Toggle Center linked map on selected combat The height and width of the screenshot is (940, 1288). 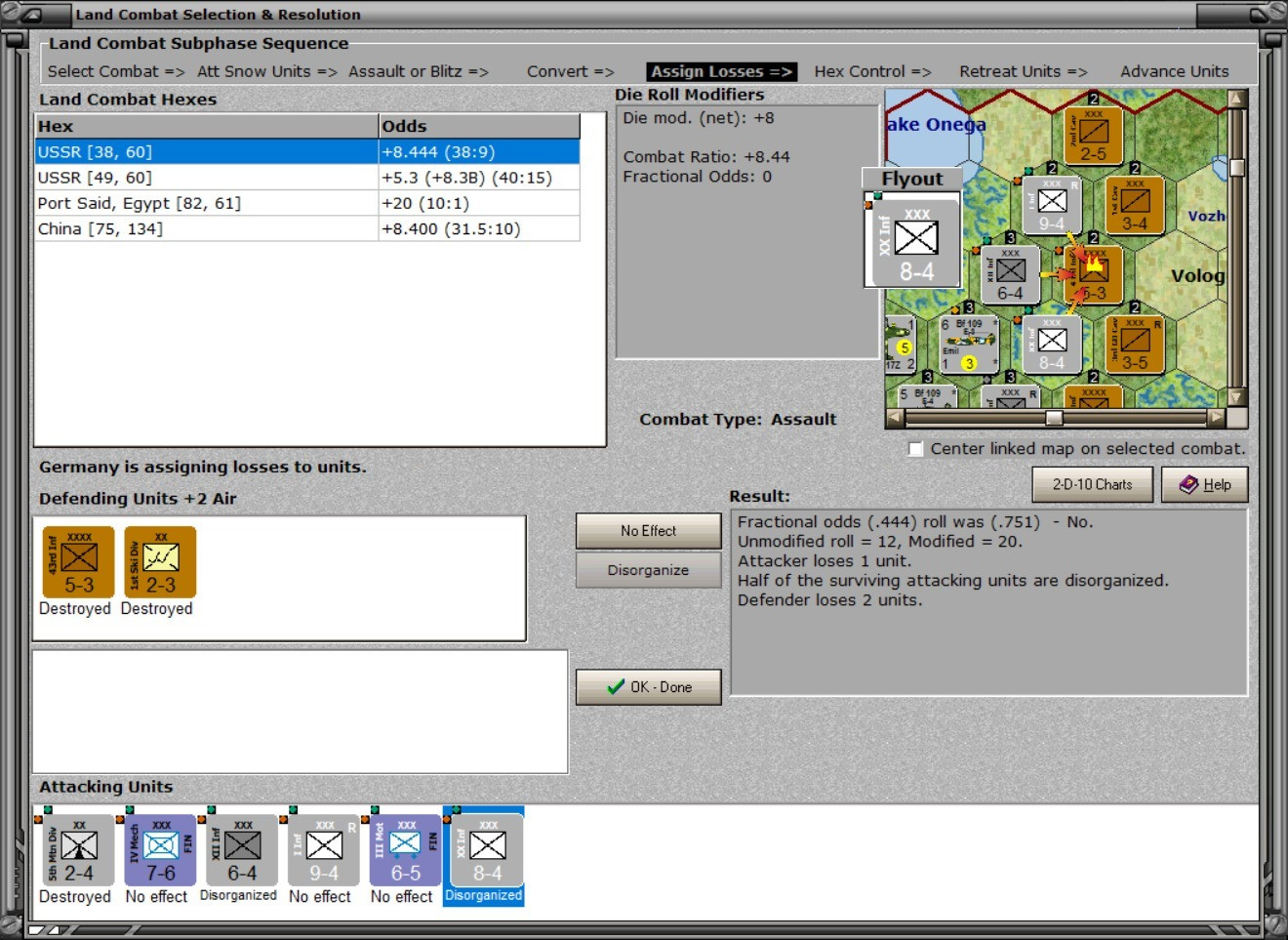(915, 449)
